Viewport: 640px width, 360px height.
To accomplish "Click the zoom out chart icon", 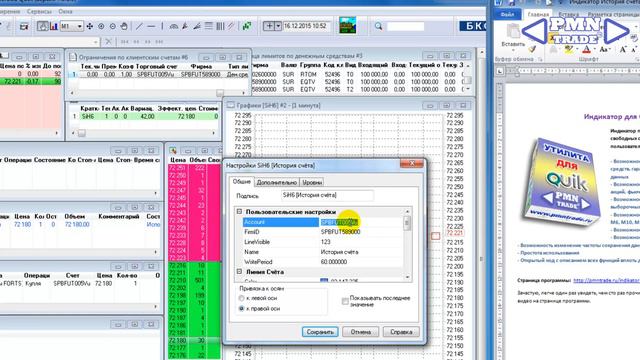I will pyautogui.click(x=112, y=26).
